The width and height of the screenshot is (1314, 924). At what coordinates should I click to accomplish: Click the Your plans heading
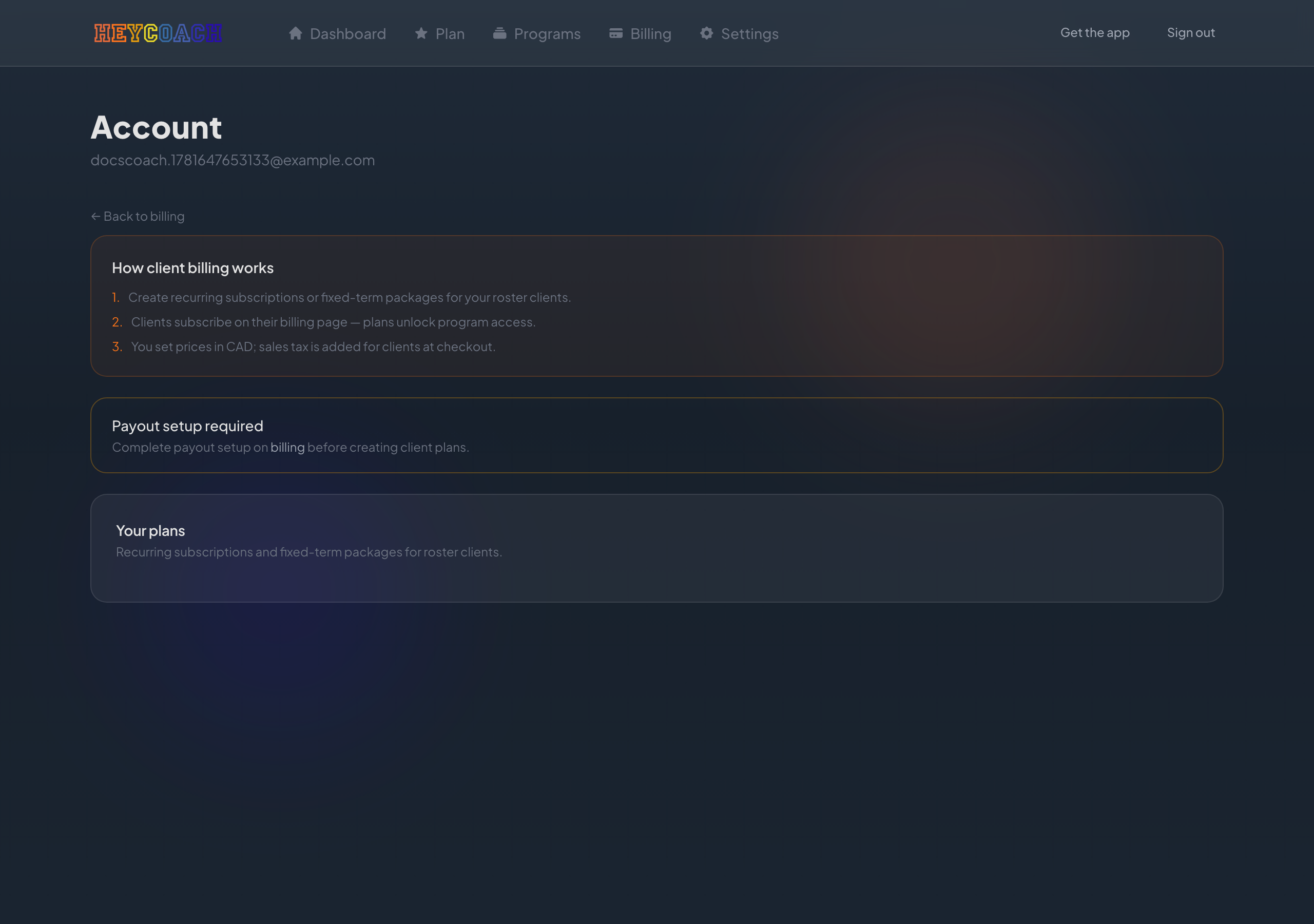click(x=150, y=531)
